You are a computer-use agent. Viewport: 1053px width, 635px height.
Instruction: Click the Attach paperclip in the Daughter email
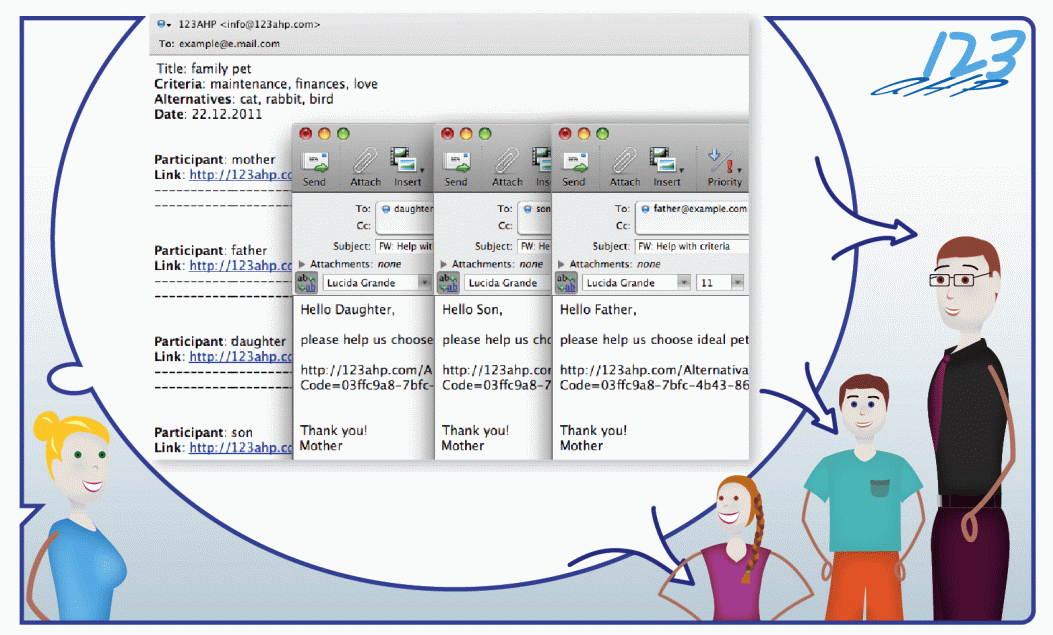tap(366, 163)
